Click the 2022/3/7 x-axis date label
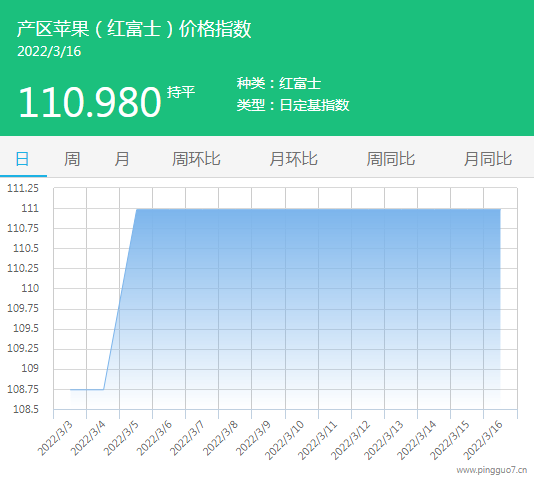The width and height of the screenshot is (534, 479). 187,438
